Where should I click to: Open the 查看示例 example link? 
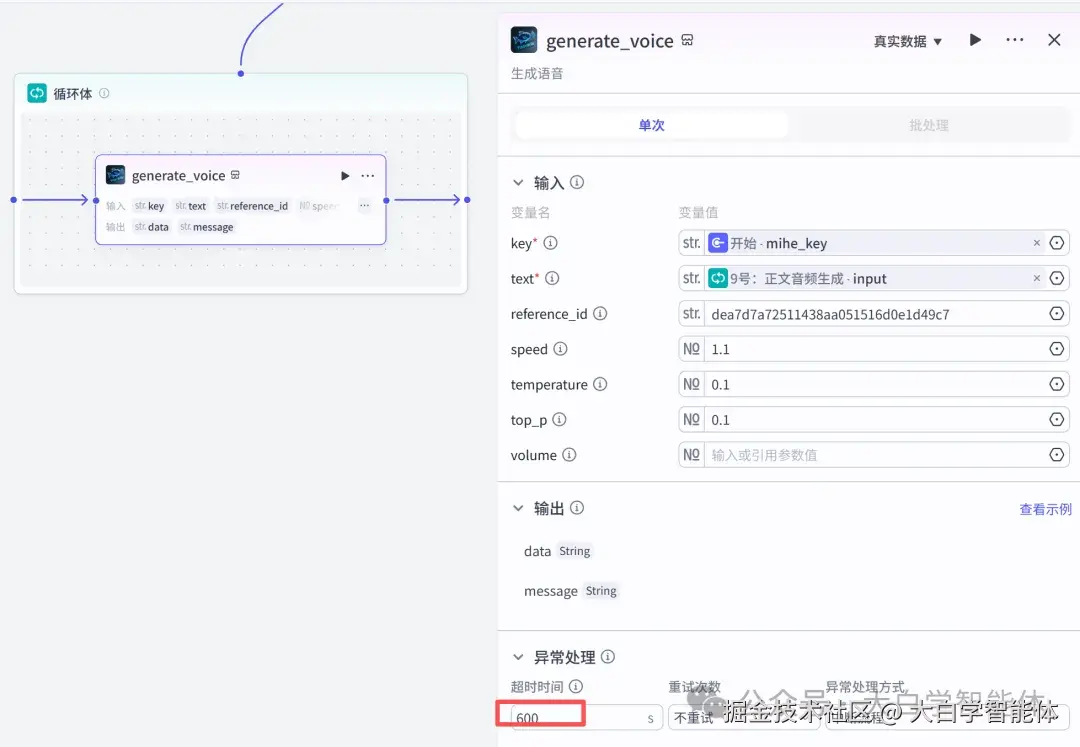pyautogui.click(x=1045, y=508)
